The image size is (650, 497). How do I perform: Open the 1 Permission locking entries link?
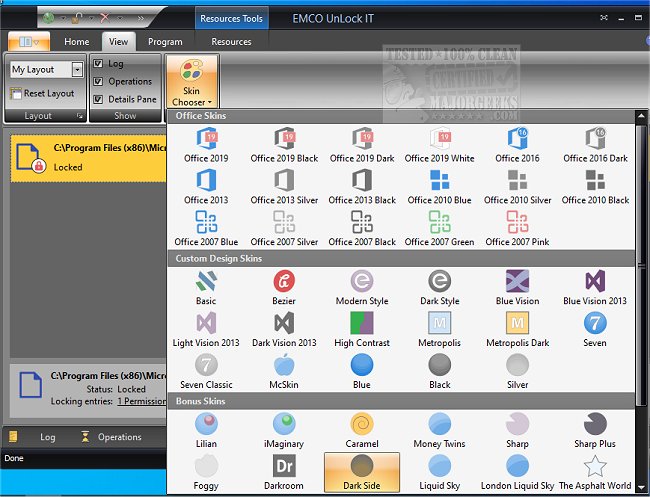pos(142,401)
